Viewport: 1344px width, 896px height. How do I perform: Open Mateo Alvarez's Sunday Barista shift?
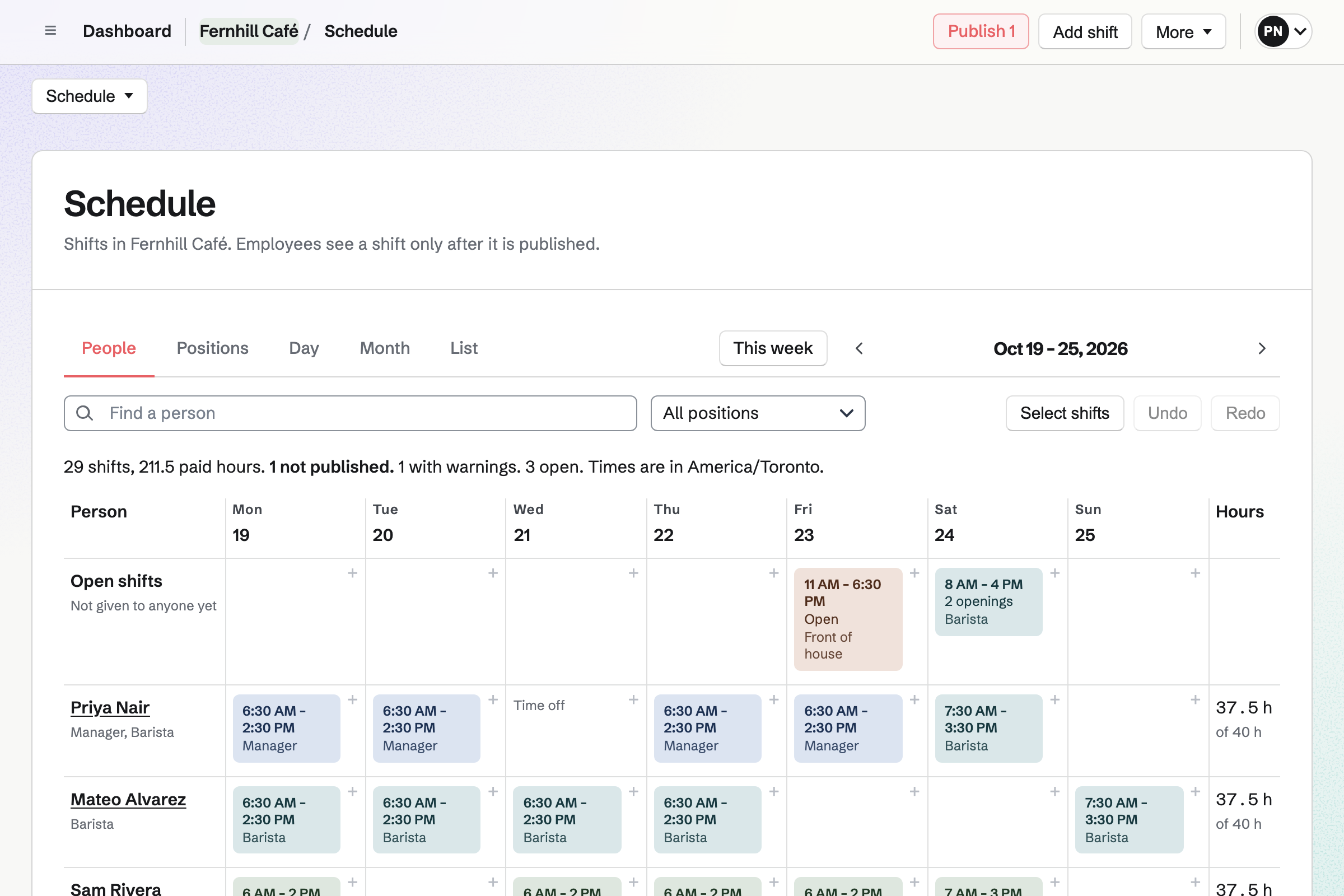tap(1129, 820)
